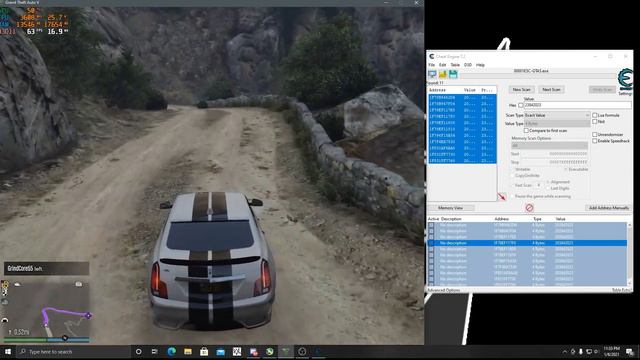The width and height of the screenshot is (640, 360).
Task: Click the taskbar clock and date
Action: click(x=611, y=351)
